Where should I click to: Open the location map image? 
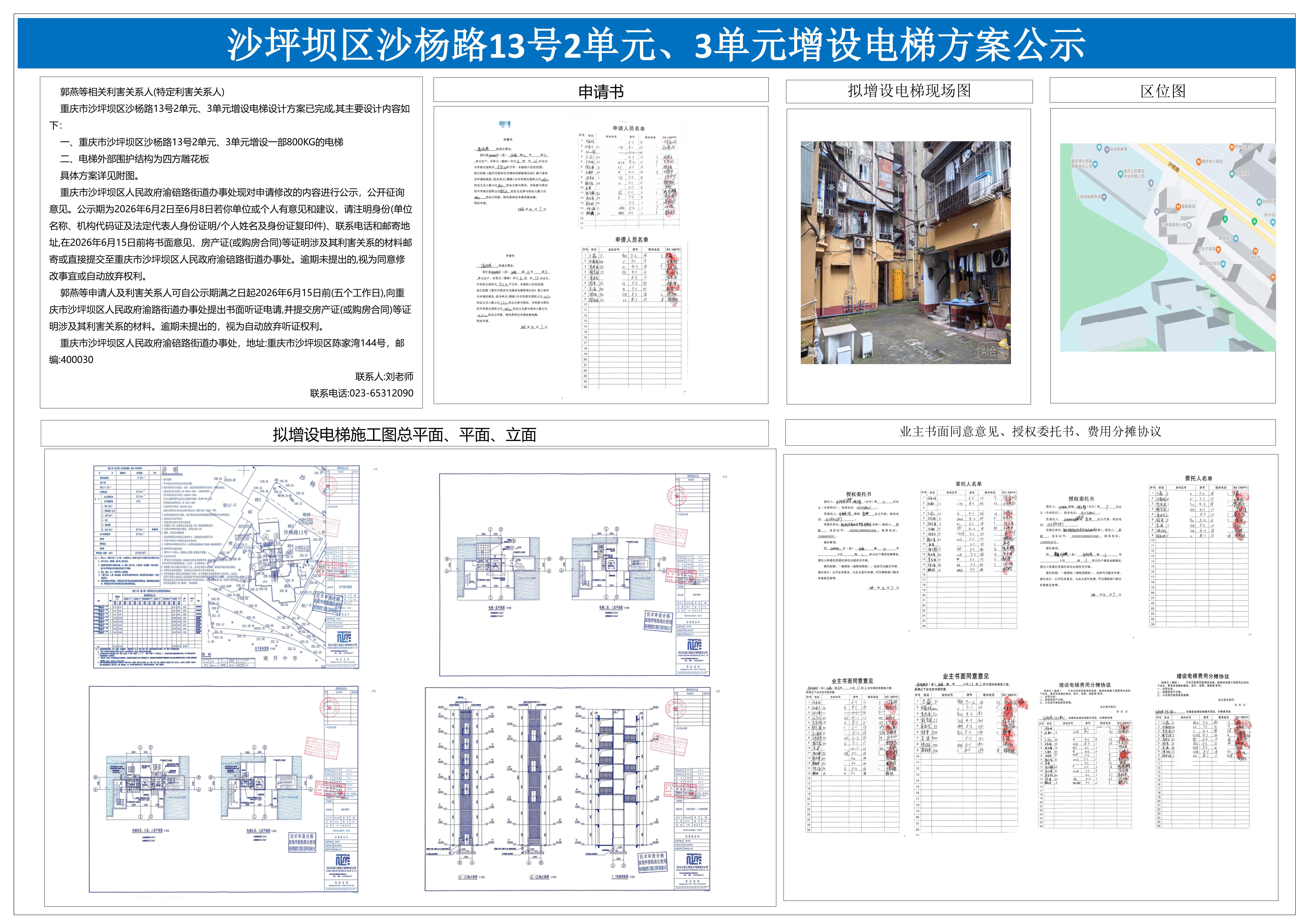(x=1168, y=248)
